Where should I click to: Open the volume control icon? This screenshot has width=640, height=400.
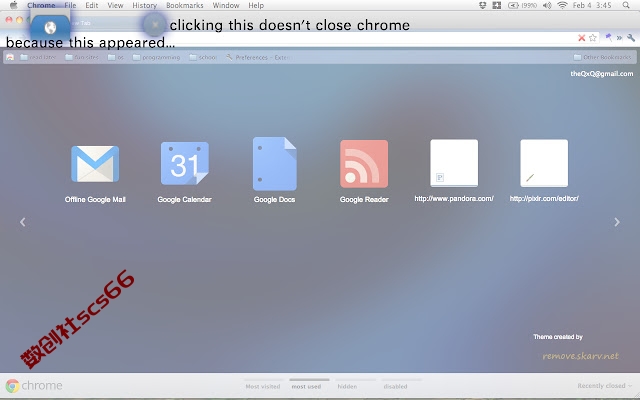(x=547, y=5)
